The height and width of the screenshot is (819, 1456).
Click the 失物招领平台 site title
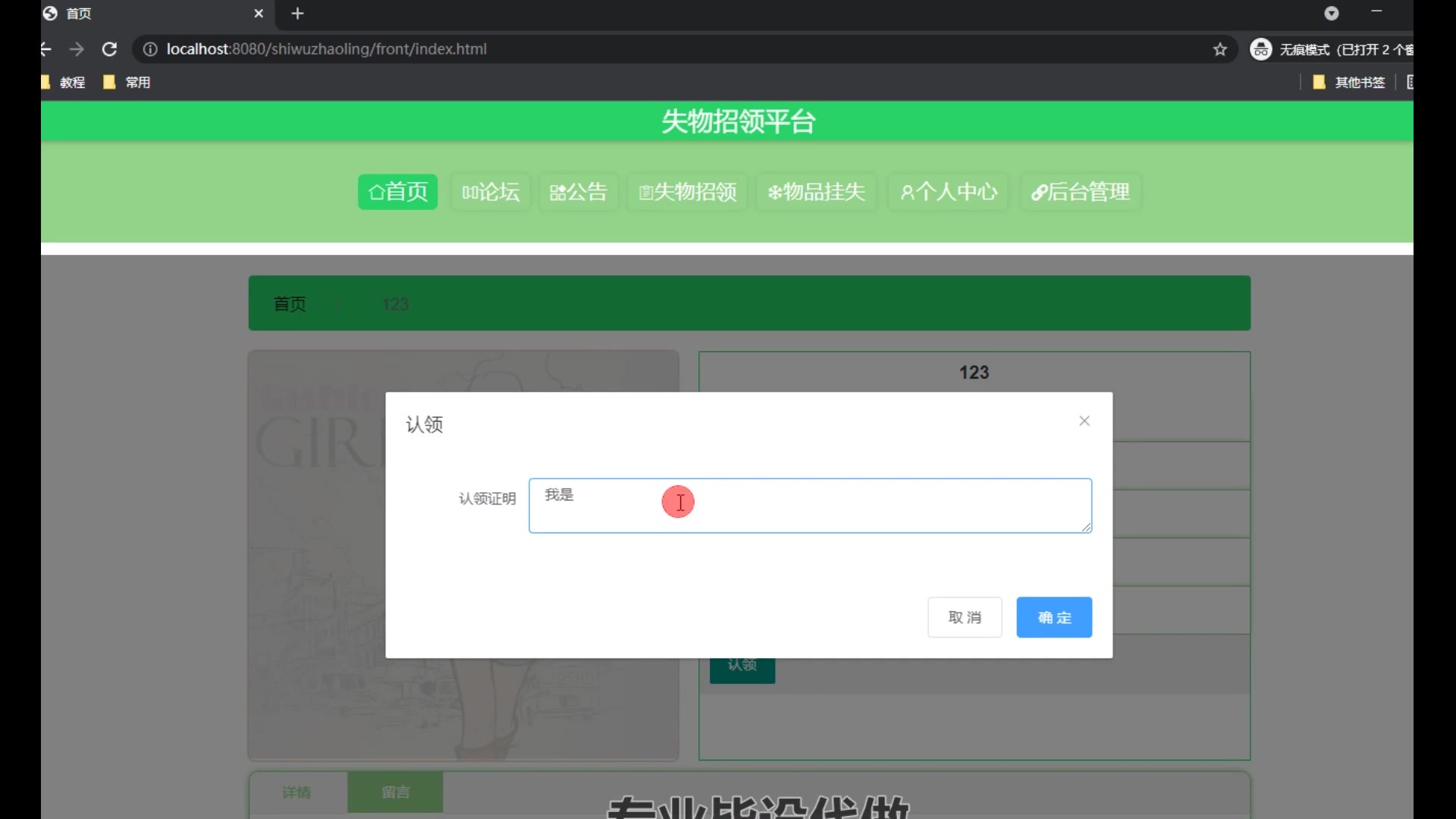coord(738,121)
